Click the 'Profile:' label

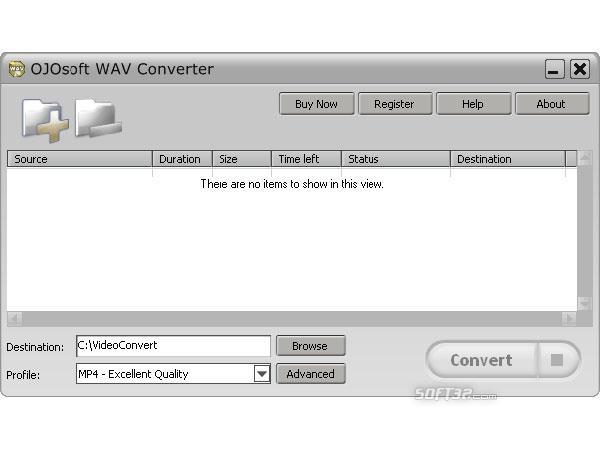coord(23,375)
